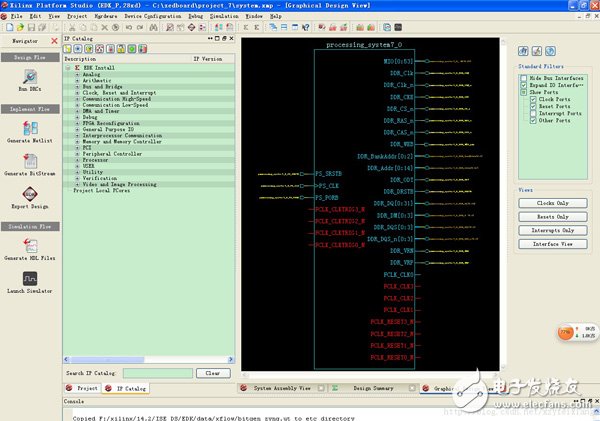This screenshot has height=421, width=600.
Task: Switch to the Design Summary tab
Action: [373, 388]
